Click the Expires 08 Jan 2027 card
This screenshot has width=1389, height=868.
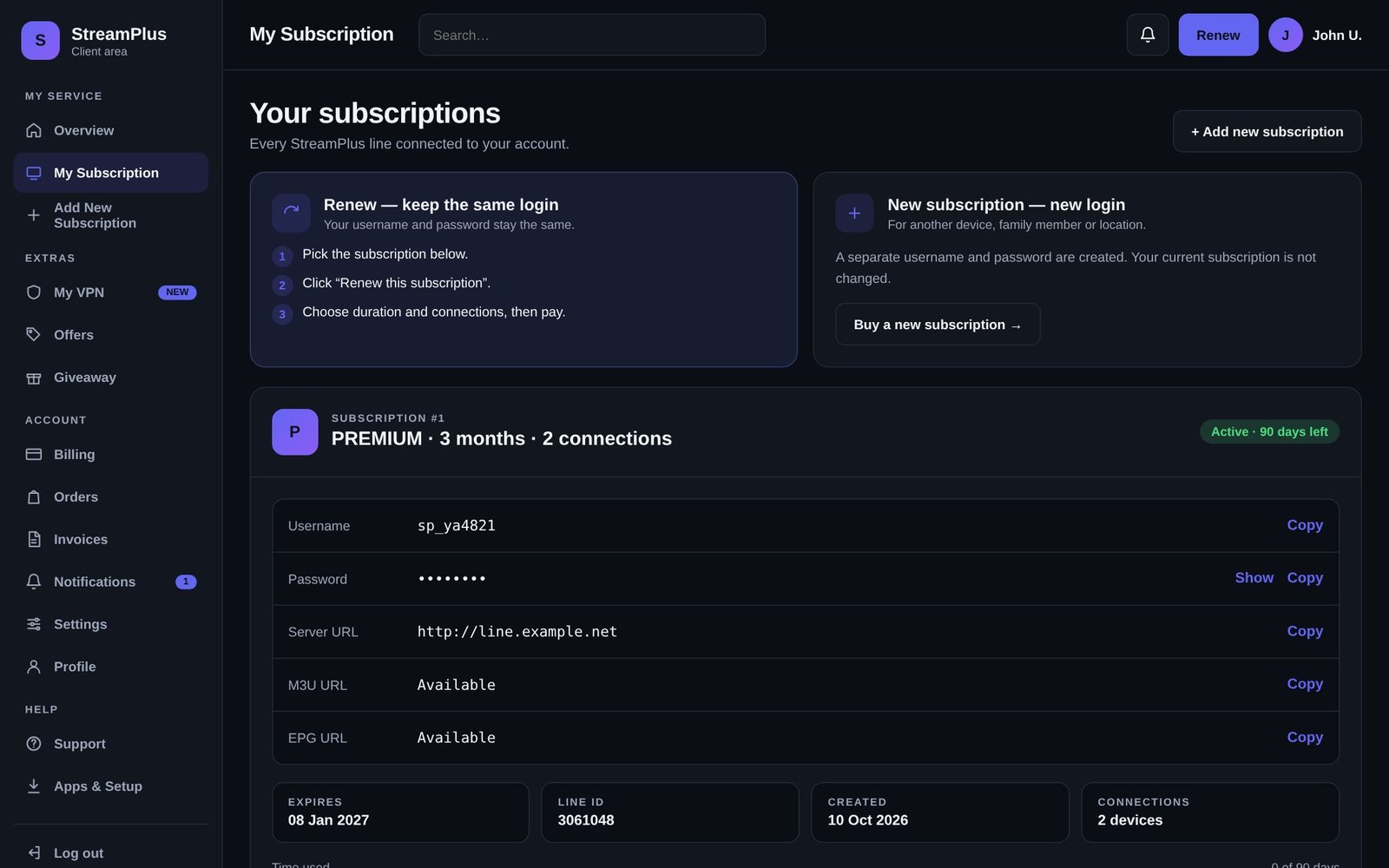(400, 812)
